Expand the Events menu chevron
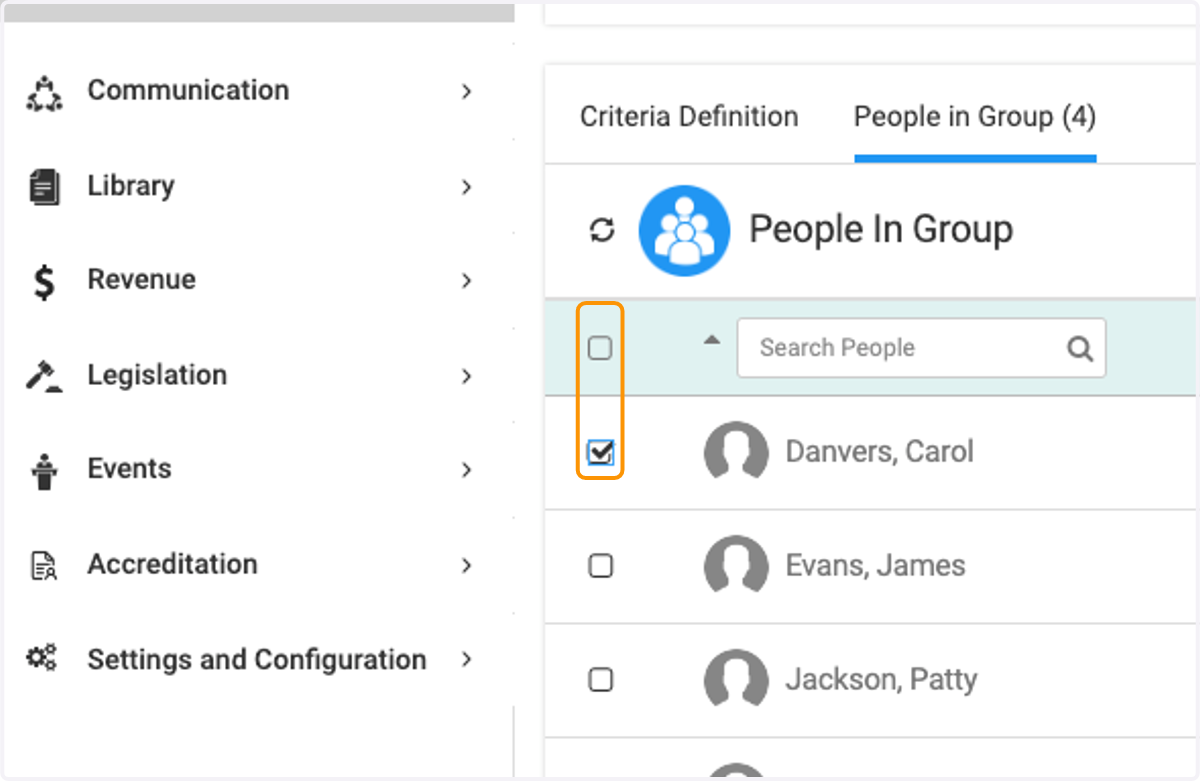The height and width of the screenshot is (781, 1200). click(x=466, y=470)
